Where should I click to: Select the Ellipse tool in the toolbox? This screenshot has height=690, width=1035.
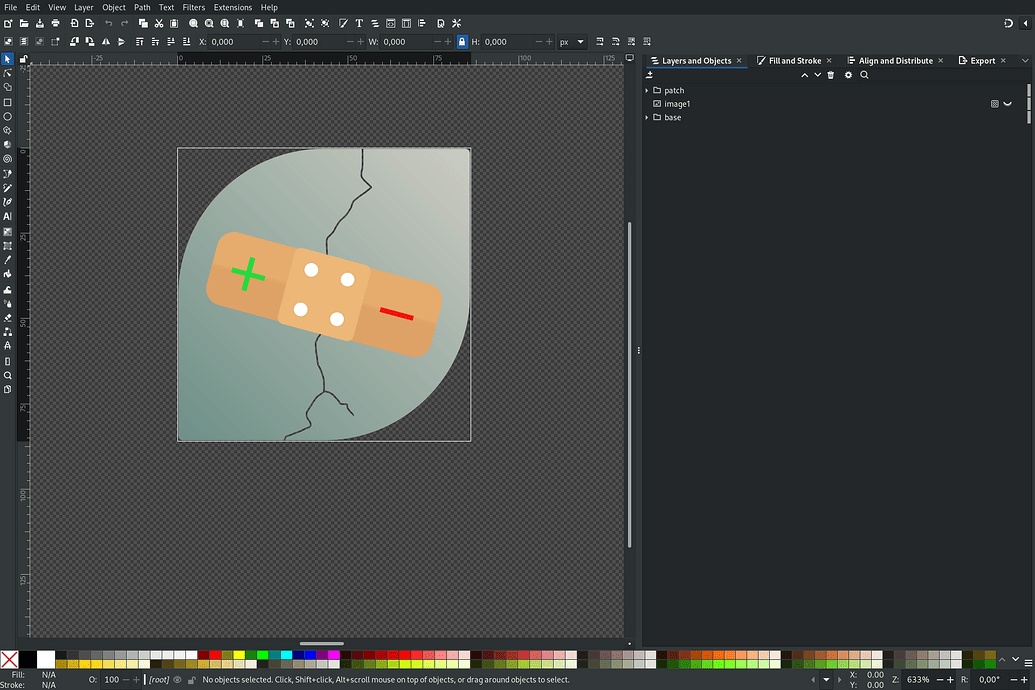pyautogui.click(x=8, y=116)
